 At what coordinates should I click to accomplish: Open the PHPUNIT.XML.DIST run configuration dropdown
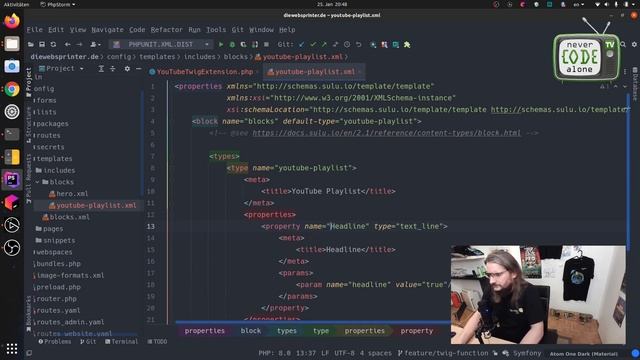point(161,44)
